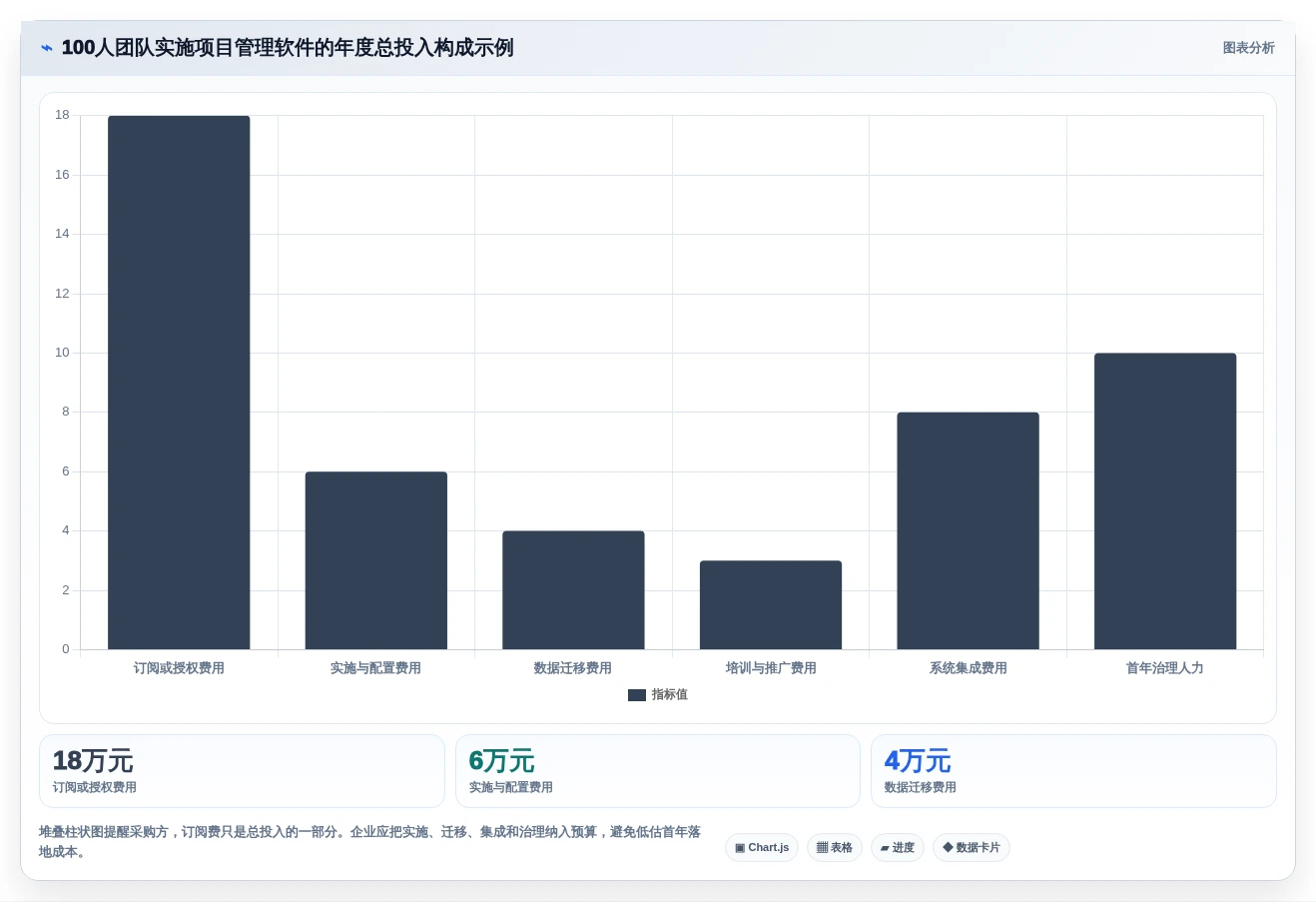This screenshot has width=1316, height=902.
Task: Click the x-axis label 实施与配置费用
Action: (x=375, y=668)
